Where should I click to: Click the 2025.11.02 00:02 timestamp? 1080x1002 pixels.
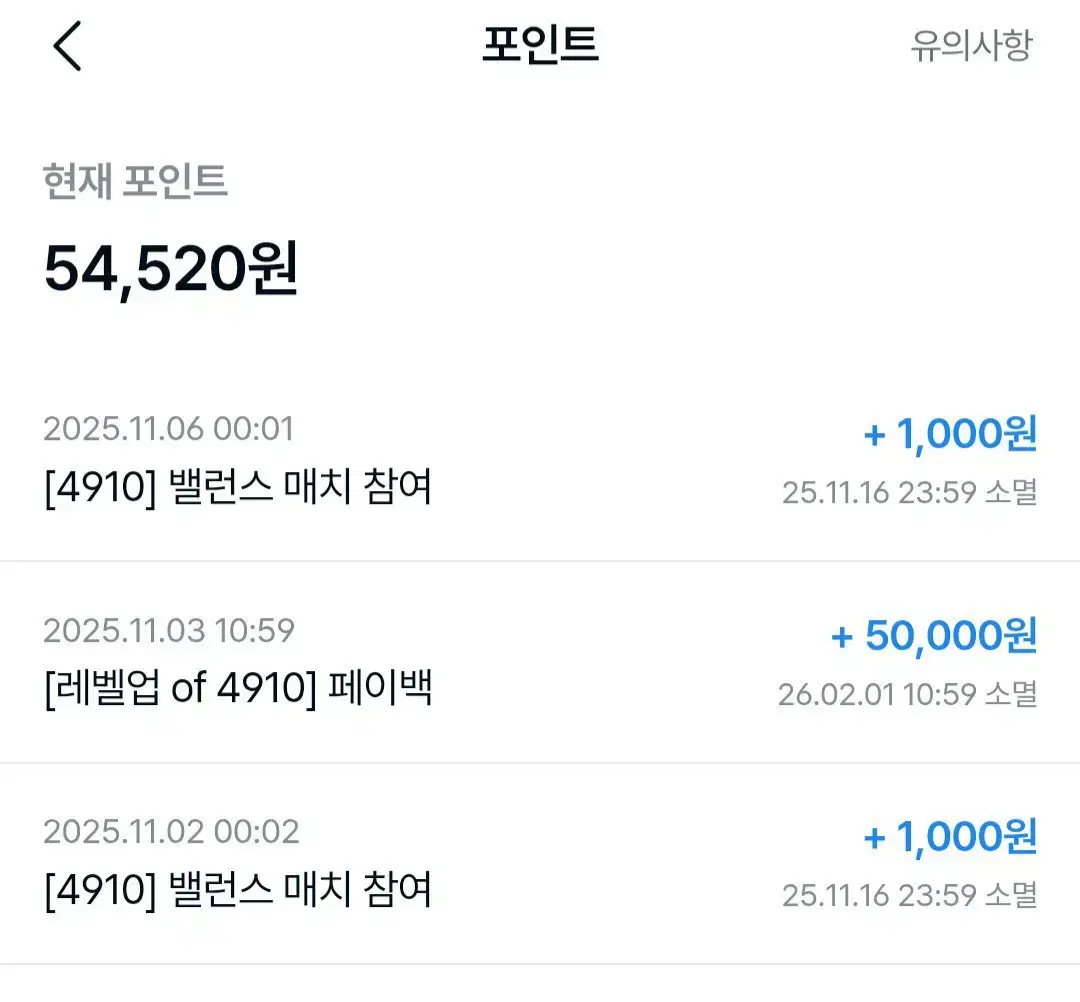[x=171, y=832]
